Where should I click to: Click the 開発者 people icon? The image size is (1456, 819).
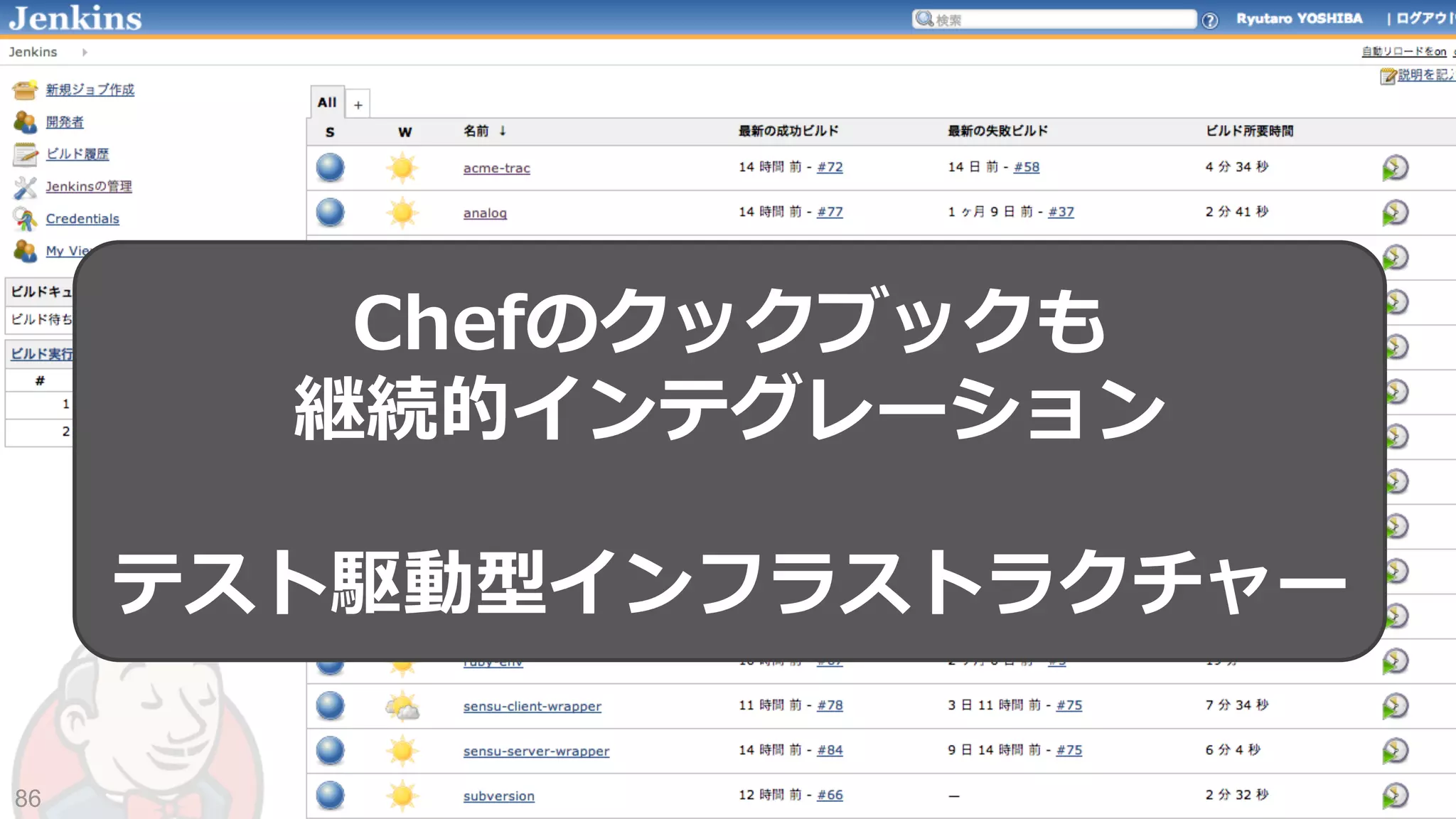pyautogui.click(x=25, y=122)
